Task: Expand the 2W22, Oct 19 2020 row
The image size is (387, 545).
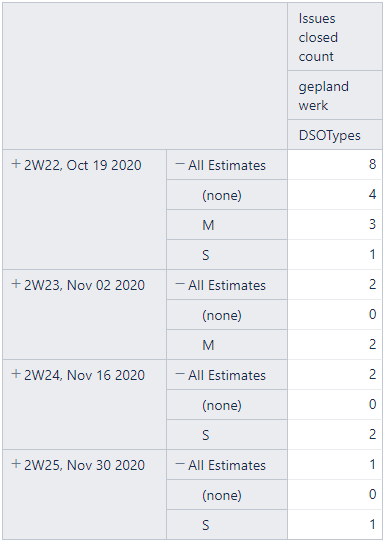Action: click(16, 164)
